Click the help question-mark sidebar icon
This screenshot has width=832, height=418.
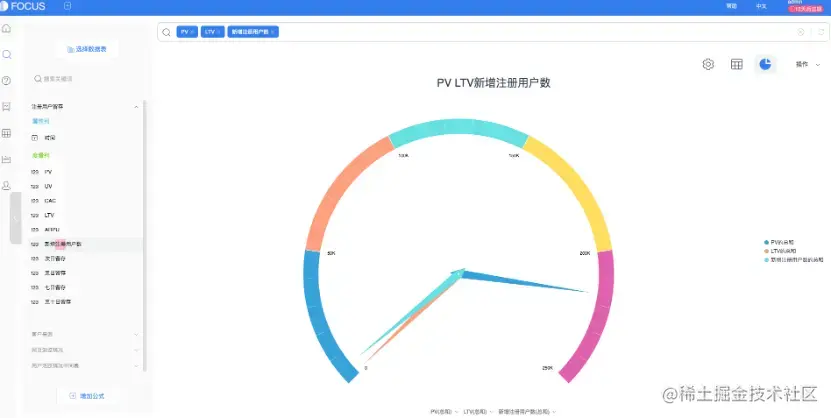click(6, 81)
